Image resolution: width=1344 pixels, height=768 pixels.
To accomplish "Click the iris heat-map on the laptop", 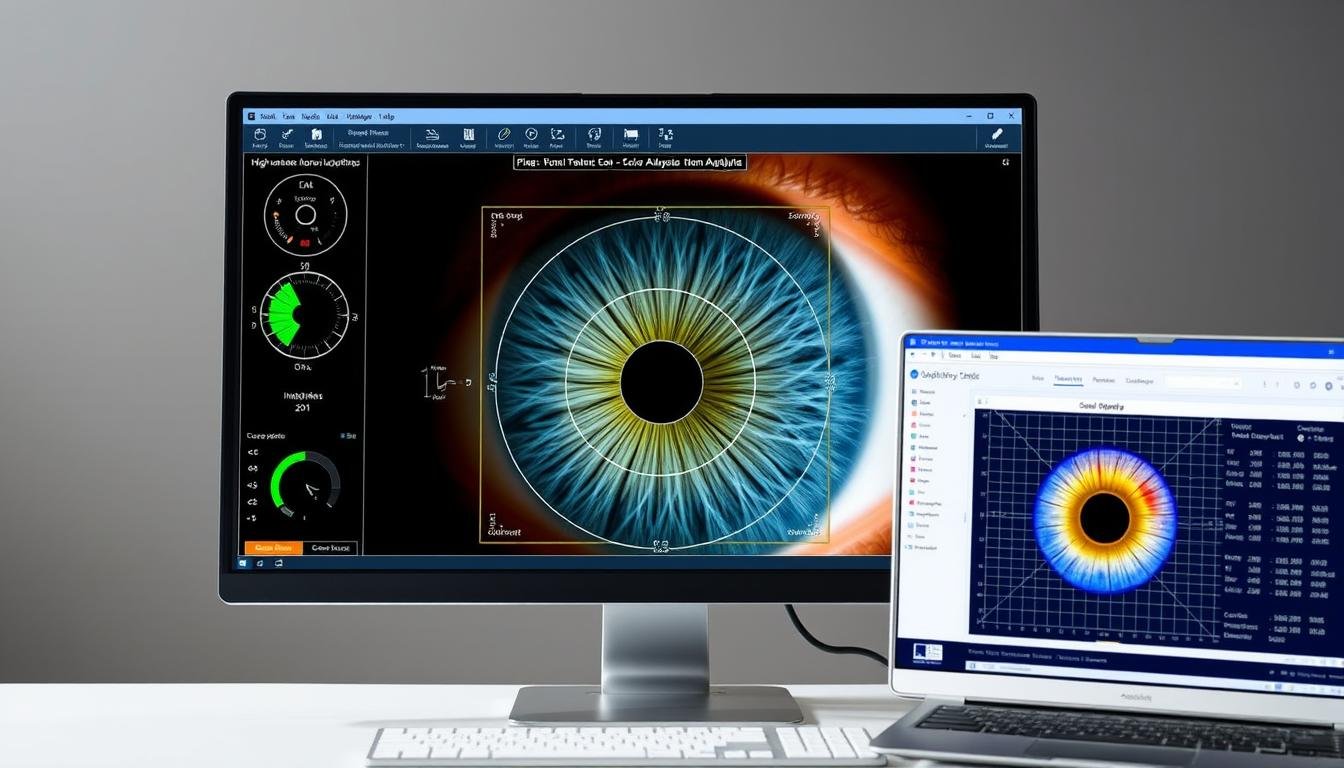I will 1105,518.
